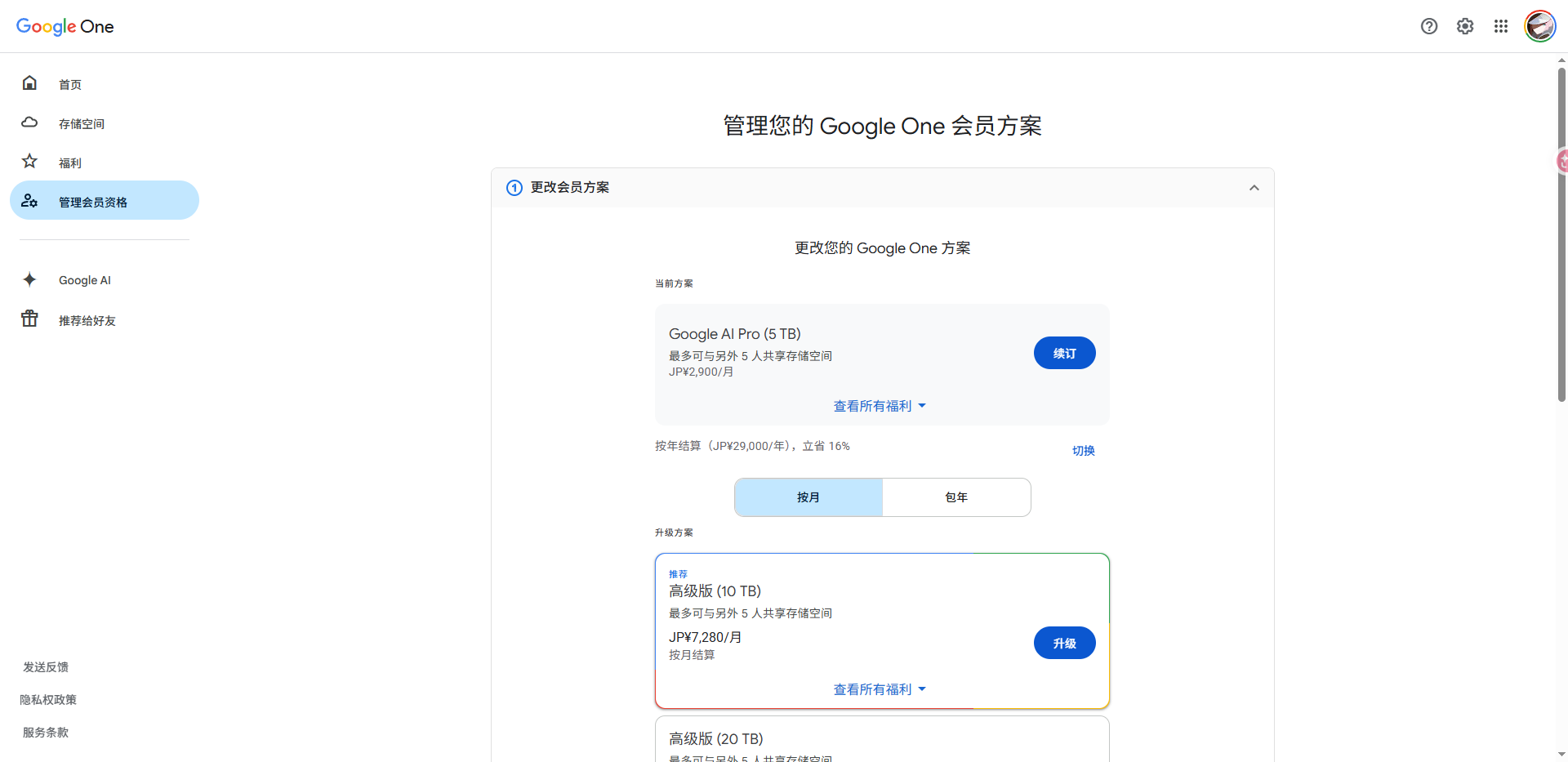
Task: Open the Google apps grid icon
Action: [x=1501, y=26]
